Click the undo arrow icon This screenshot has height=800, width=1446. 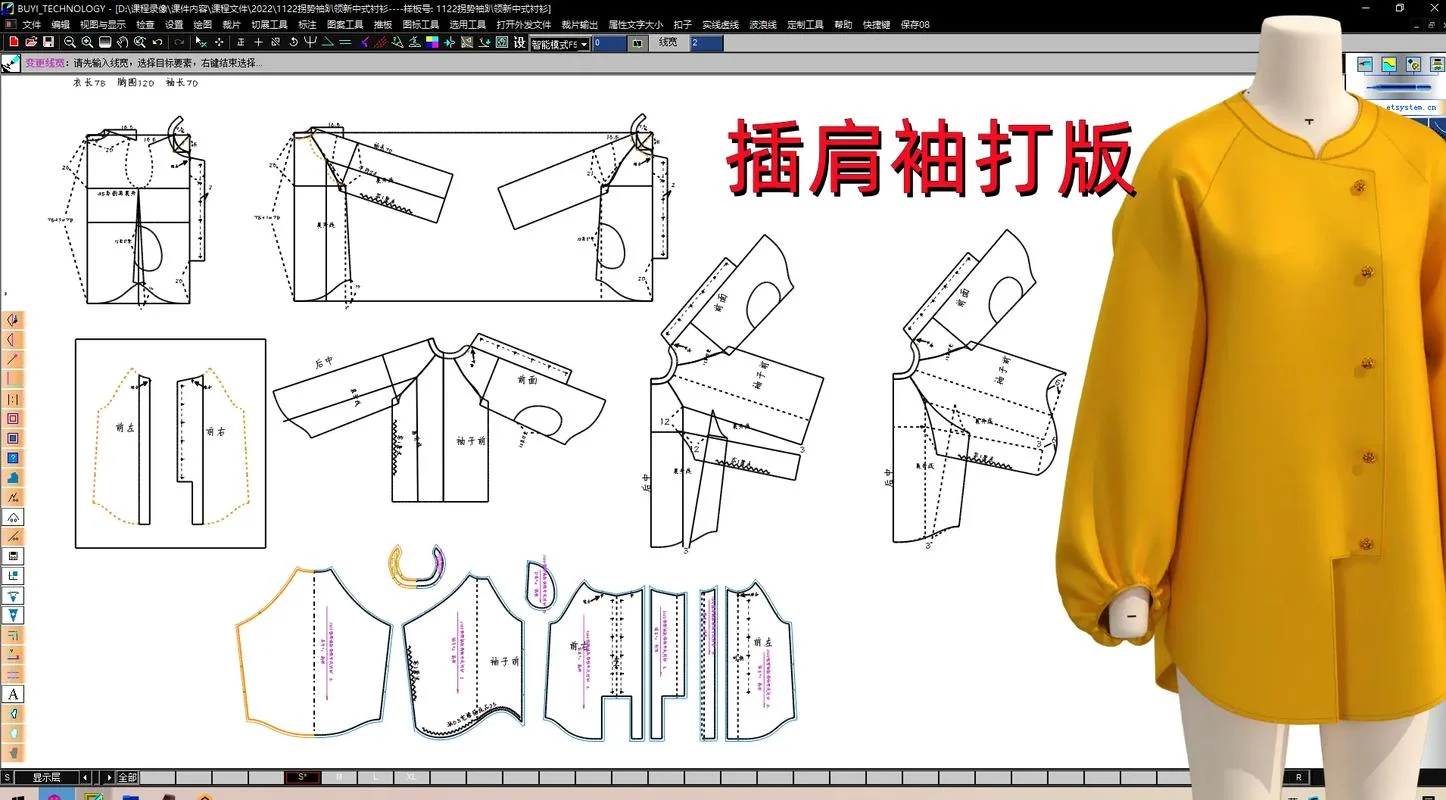(x=157, y=42)
